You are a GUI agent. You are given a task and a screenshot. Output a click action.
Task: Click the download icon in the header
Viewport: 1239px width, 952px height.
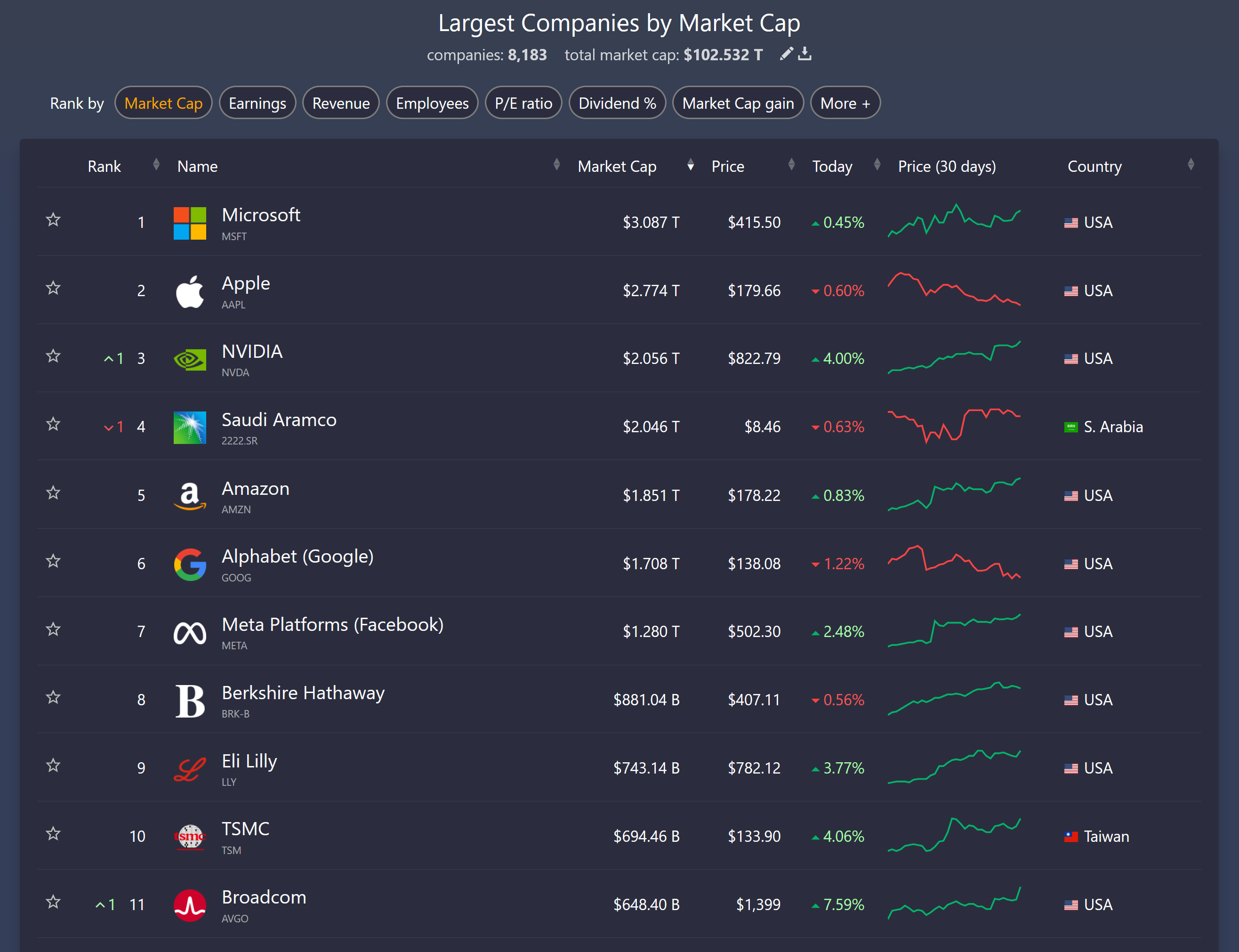pos(805,54)
